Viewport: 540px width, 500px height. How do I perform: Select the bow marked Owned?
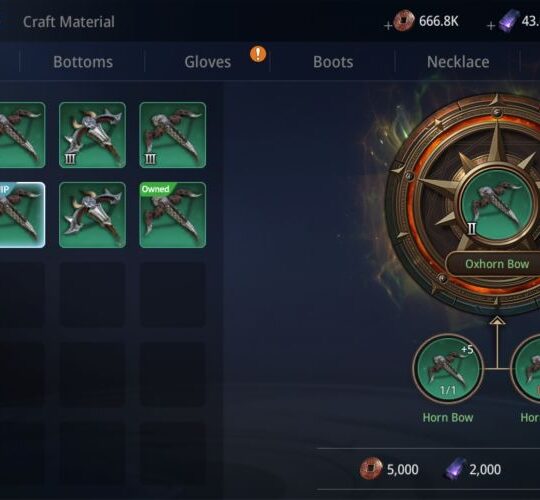pyautogui.click(x=173, y=215)
